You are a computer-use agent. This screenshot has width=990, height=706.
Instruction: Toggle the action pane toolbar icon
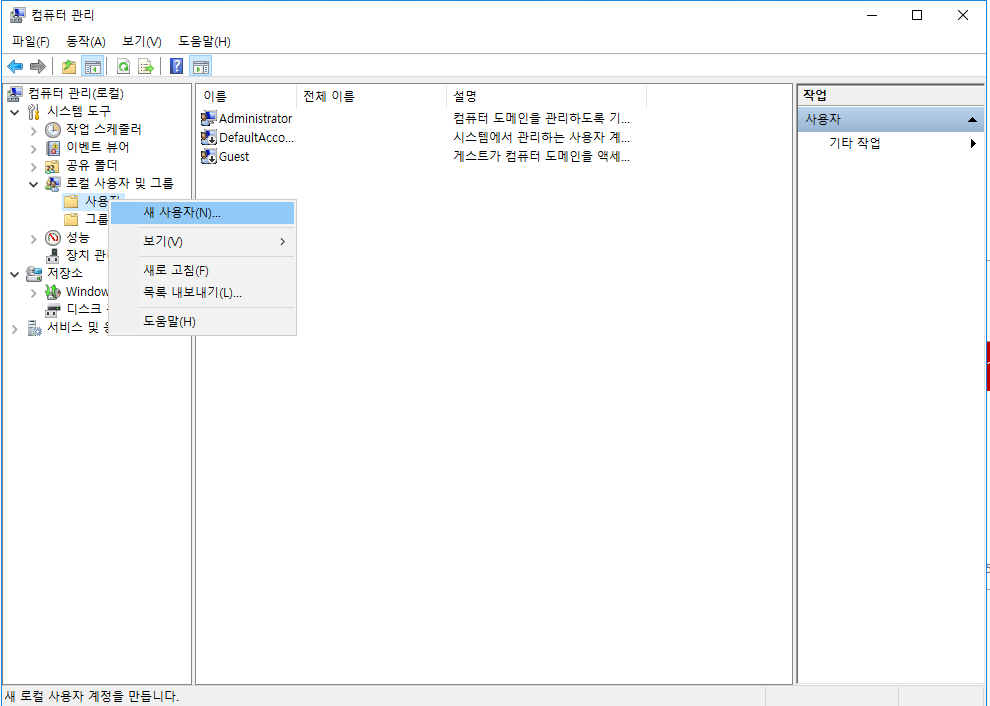(201, 66)
